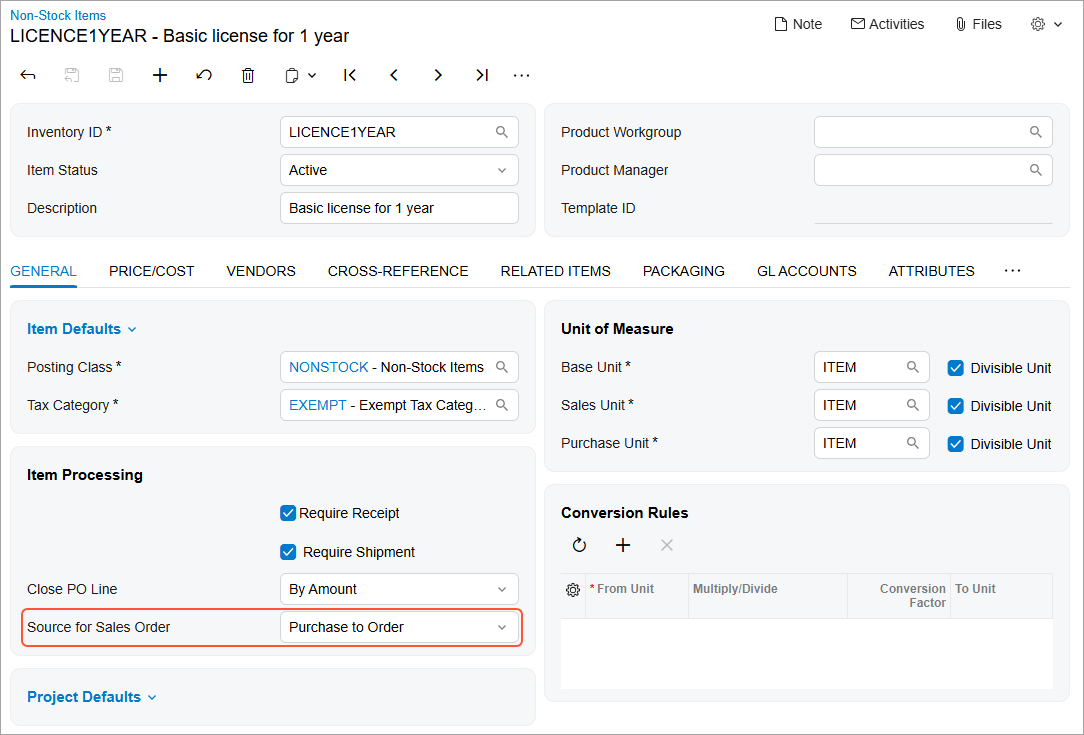The height and width of the screenshot is (735, 1084).
Task: Switch to the PRICE/COST tab
Action: 151,271
